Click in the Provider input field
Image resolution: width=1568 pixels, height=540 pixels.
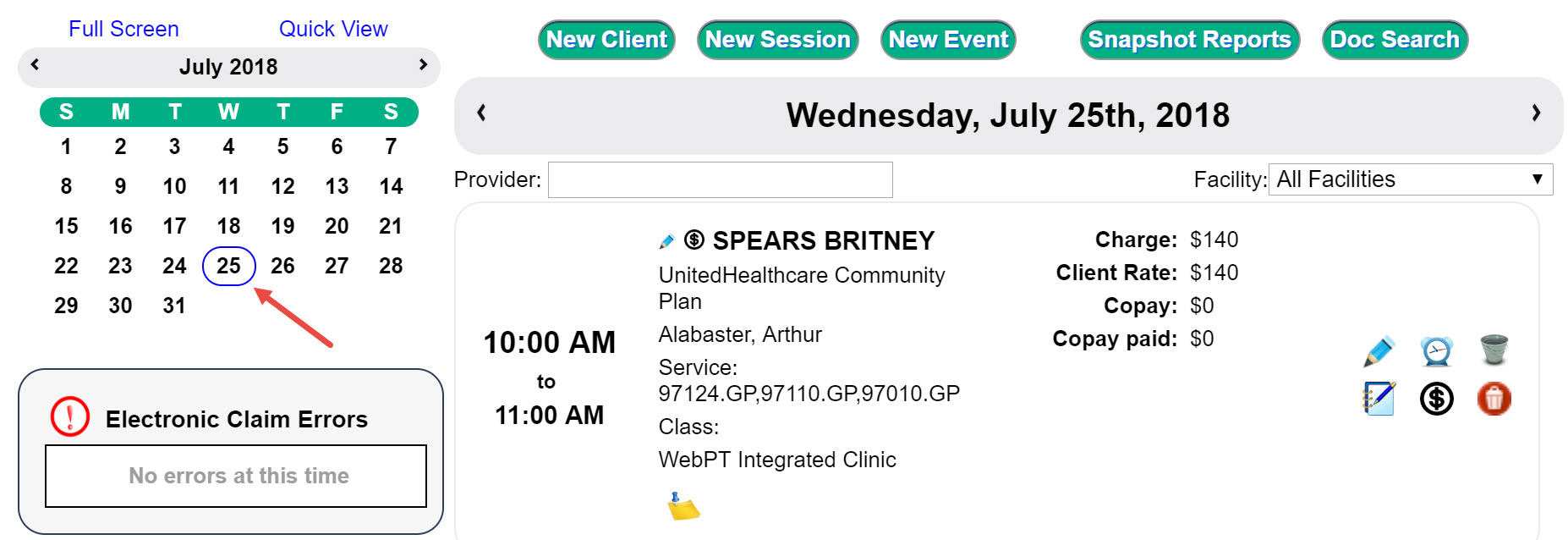[x=720, y=179]
